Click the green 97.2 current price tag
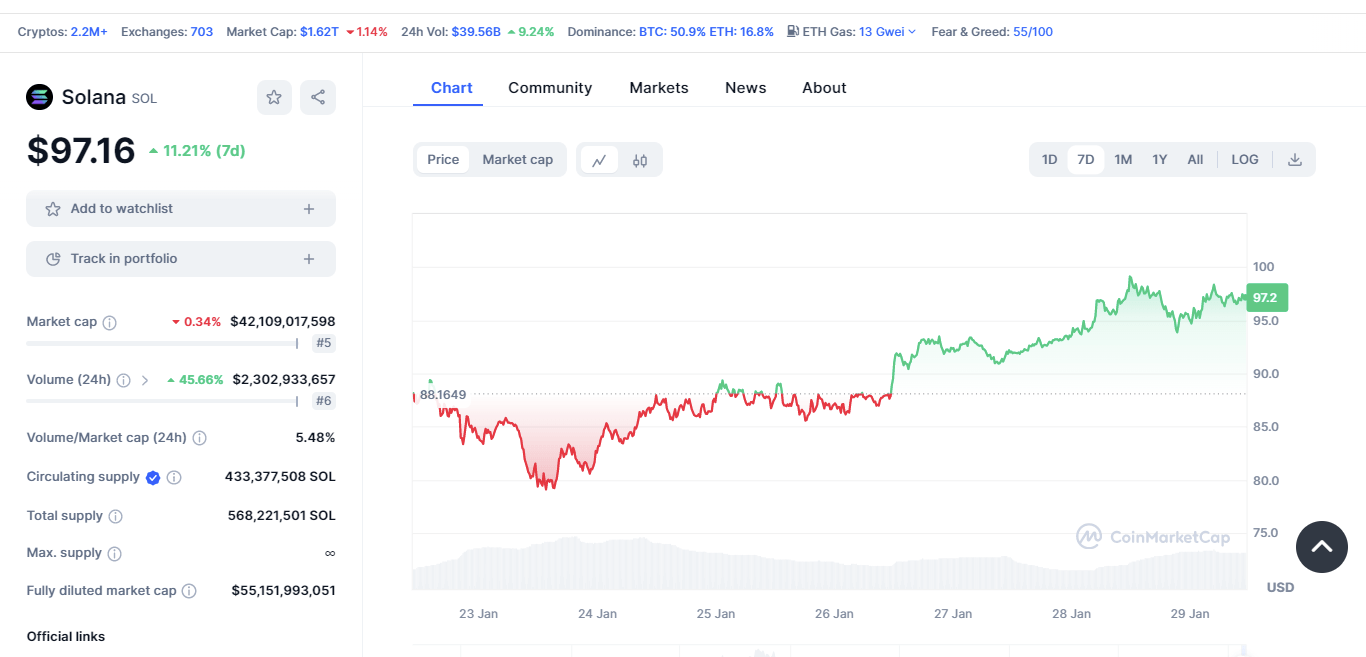 point(1267,297)
